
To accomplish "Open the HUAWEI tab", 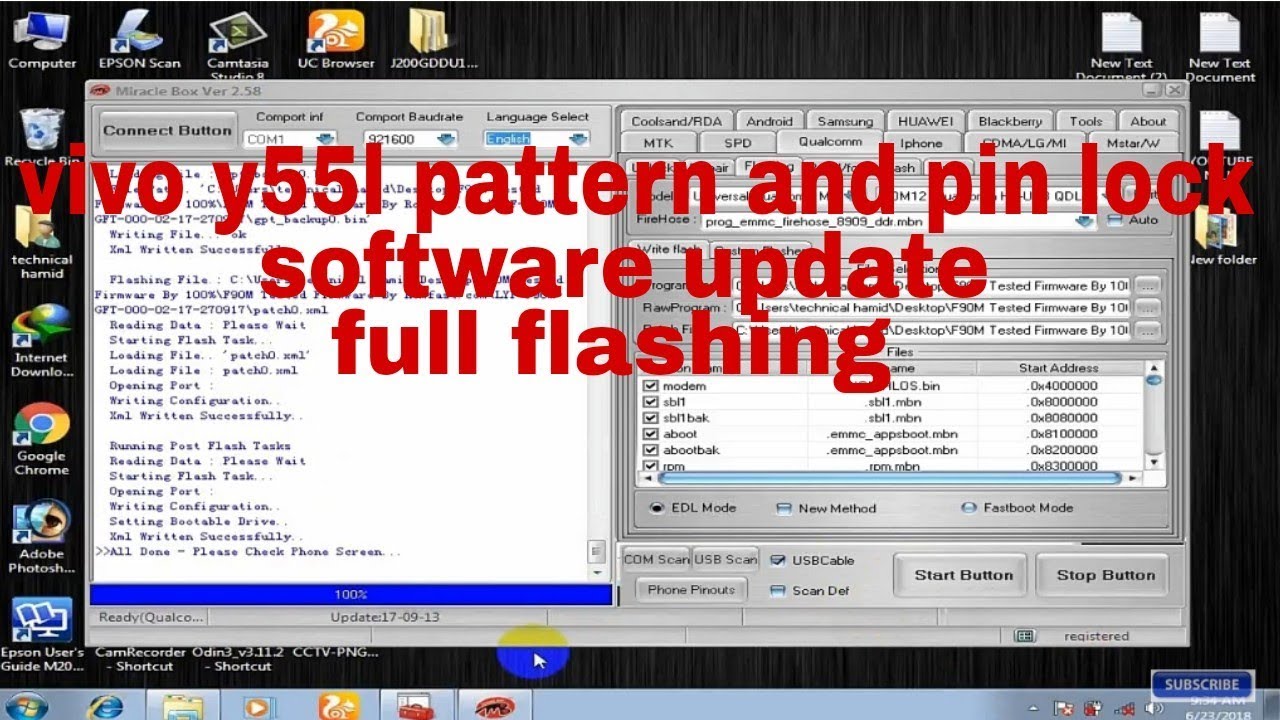I will [x=926, y=121].
